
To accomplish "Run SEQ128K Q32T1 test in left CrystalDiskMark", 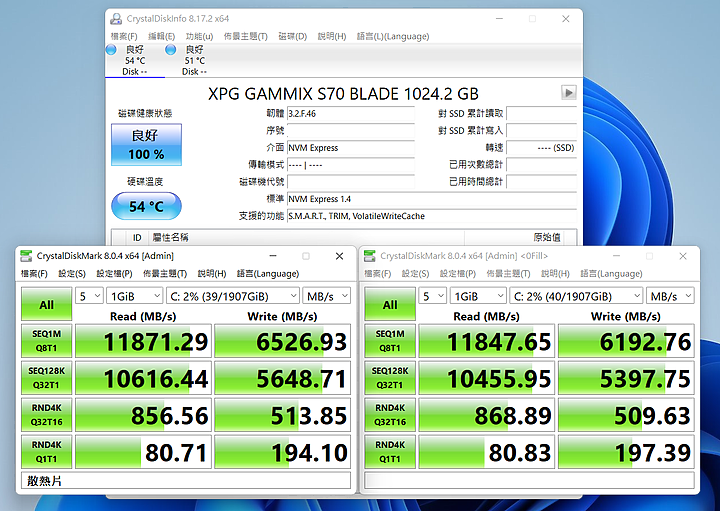I will [46, 378].
